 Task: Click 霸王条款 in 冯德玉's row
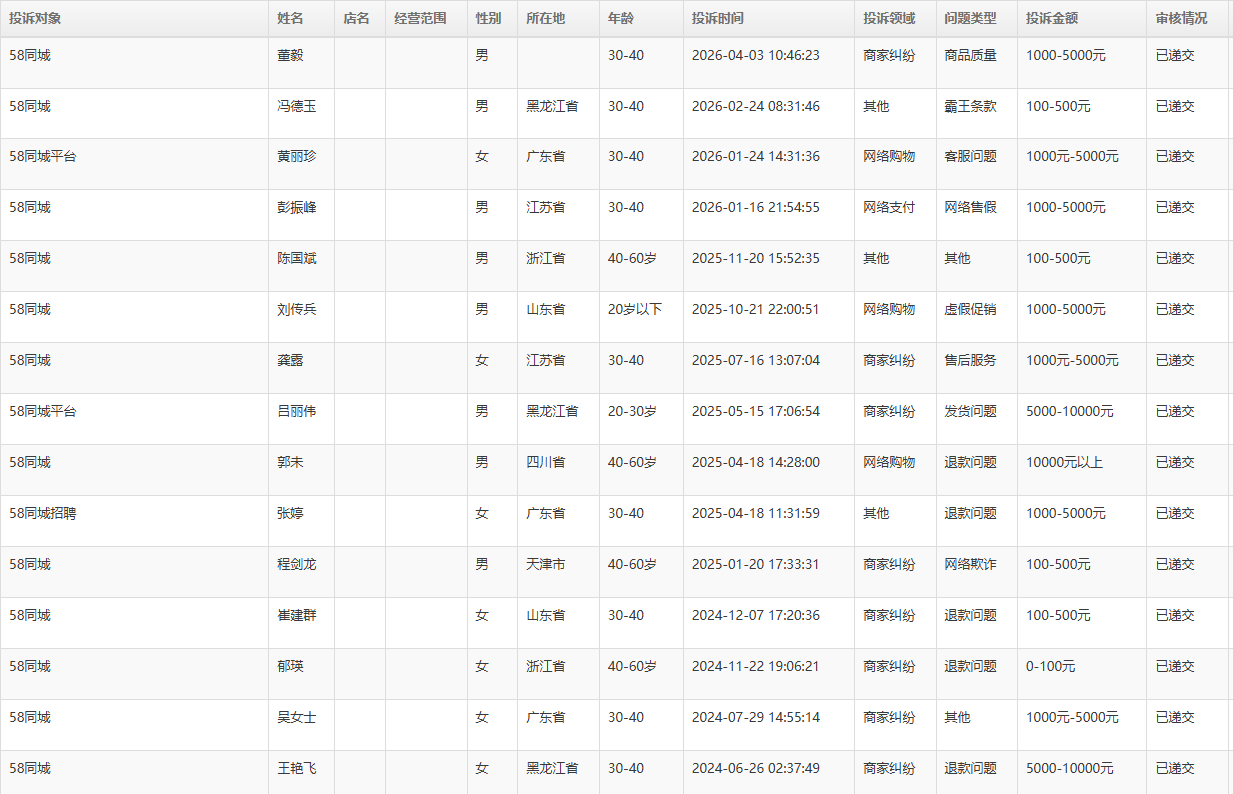click(971, 106)
